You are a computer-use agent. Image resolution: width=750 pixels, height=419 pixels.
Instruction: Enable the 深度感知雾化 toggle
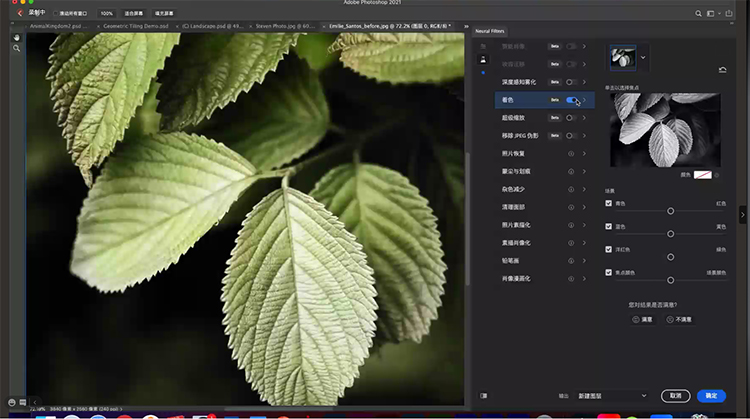tap(572, 82)
